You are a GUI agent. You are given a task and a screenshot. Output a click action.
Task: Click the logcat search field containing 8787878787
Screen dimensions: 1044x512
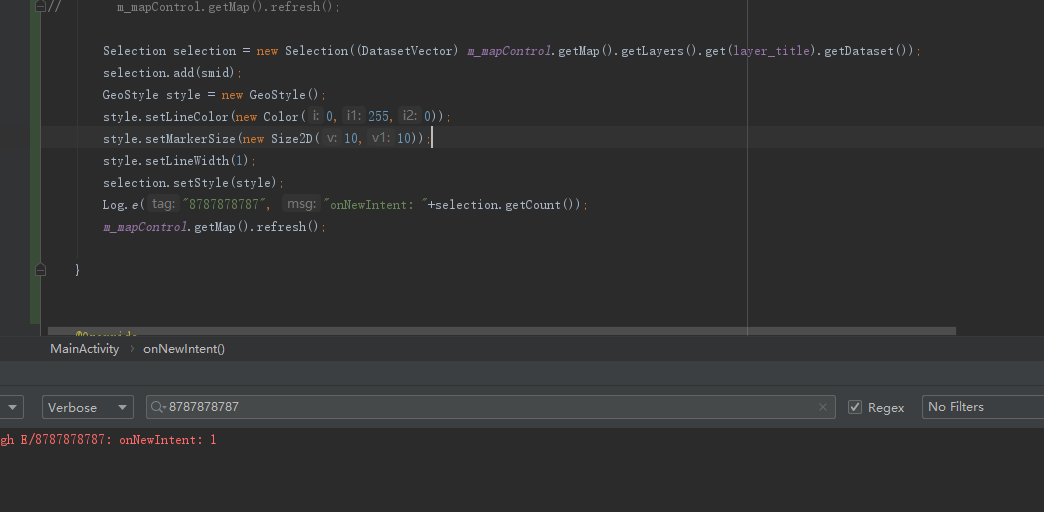491,407
